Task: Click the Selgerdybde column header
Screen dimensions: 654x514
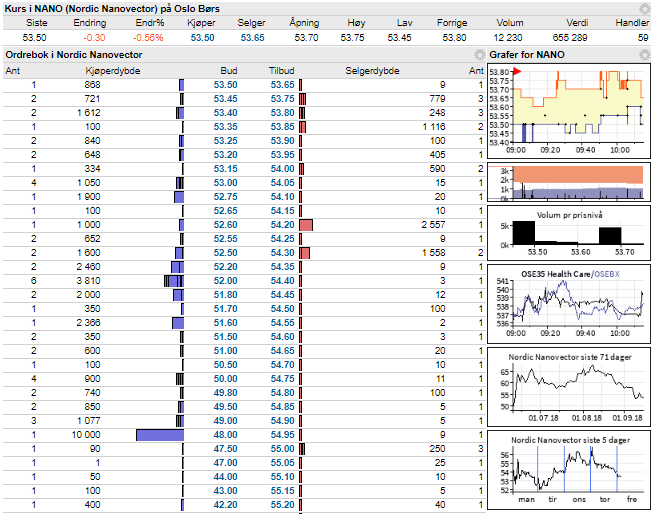Action: [x=372, y=71]
